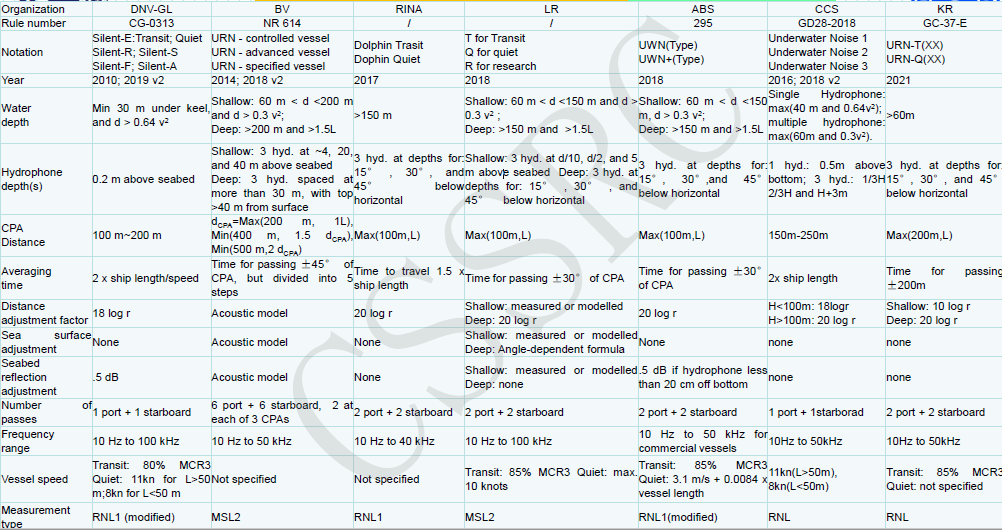
Task: Select the Silent-E:Transit notation cell
Action: (x=151, y=52)
